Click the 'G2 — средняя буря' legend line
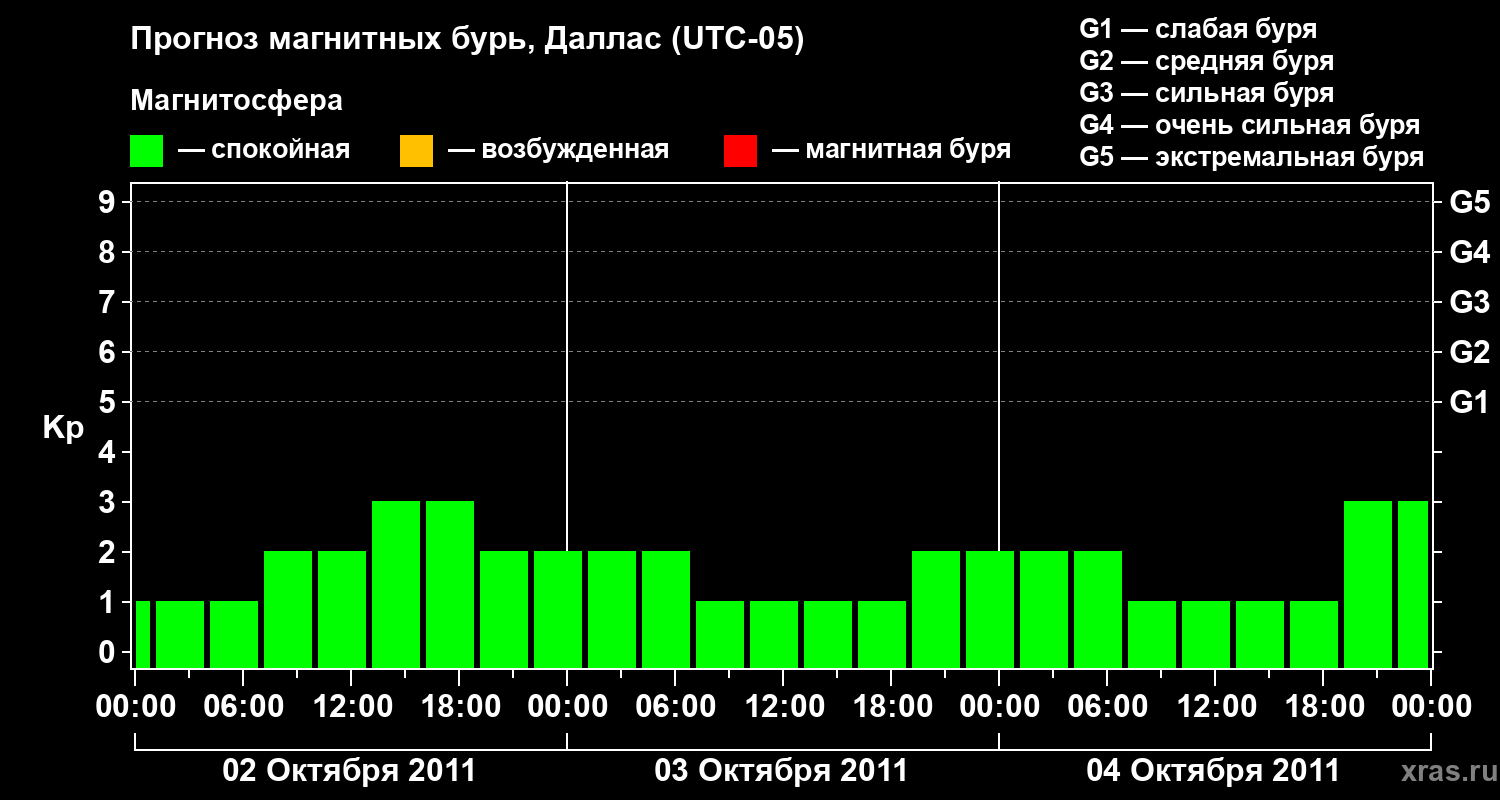1500x800 pixels. click(x=1207, y=61)
